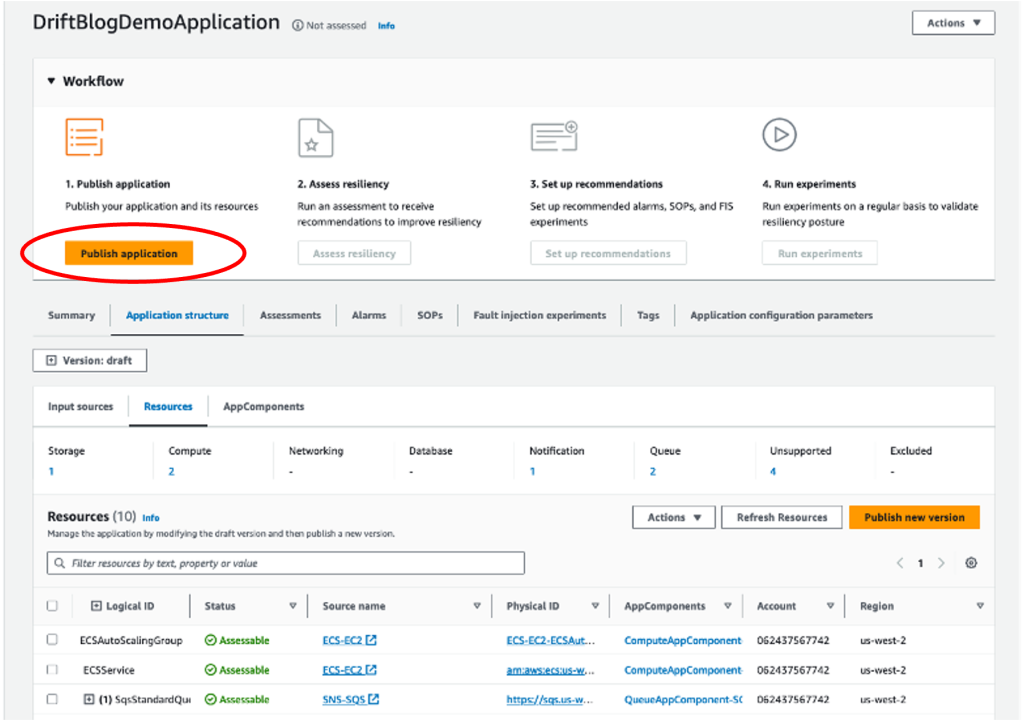This screenshot has width=1024, height=721.
Task: Click the Notification count link
Action: pyautogui.click(x=532, y=471)
